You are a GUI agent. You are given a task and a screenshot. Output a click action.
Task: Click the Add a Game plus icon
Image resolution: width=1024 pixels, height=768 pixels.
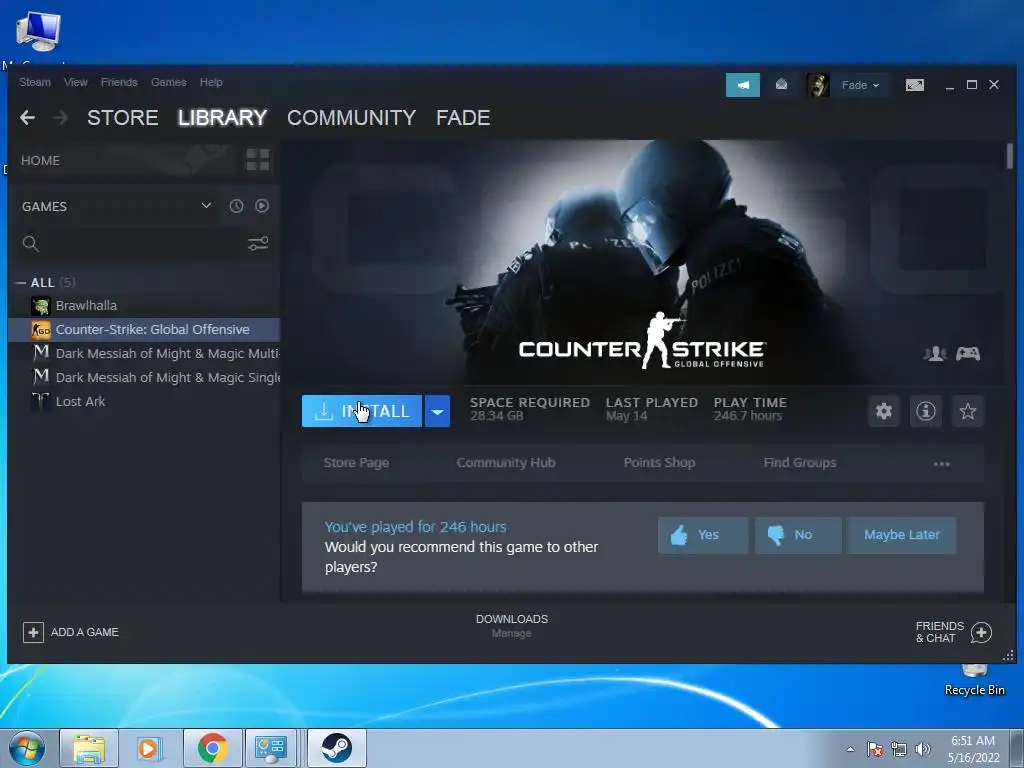coord(33,632)
